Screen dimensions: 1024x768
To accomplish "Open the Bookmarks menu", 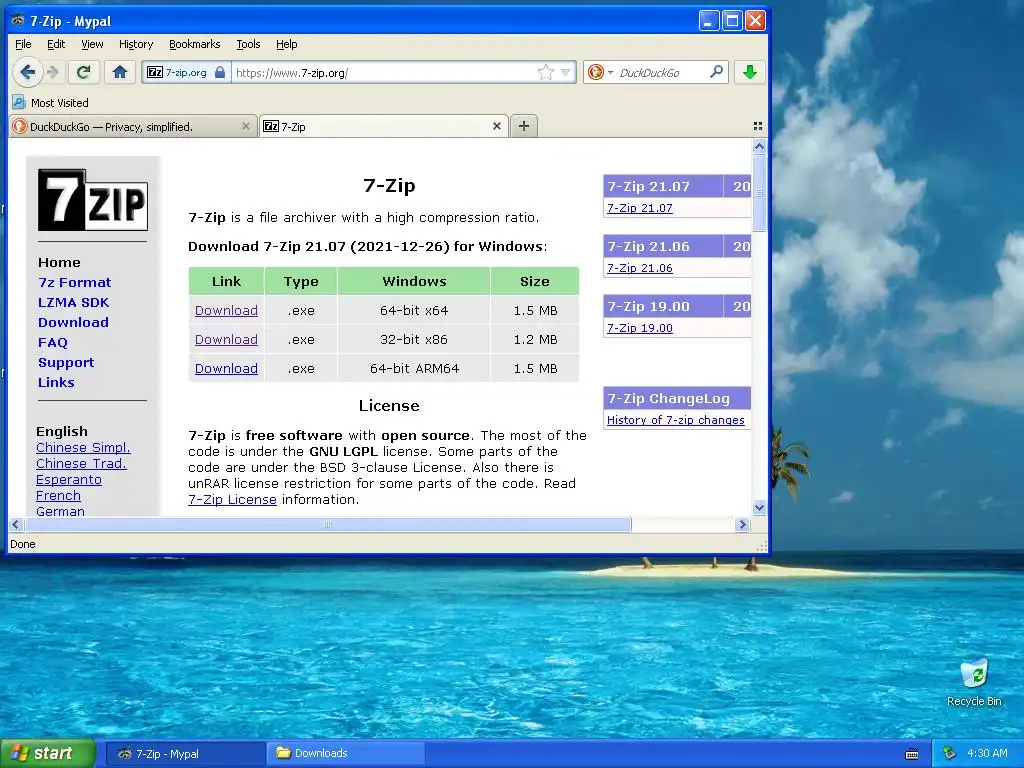I will (x=195, y=44).
